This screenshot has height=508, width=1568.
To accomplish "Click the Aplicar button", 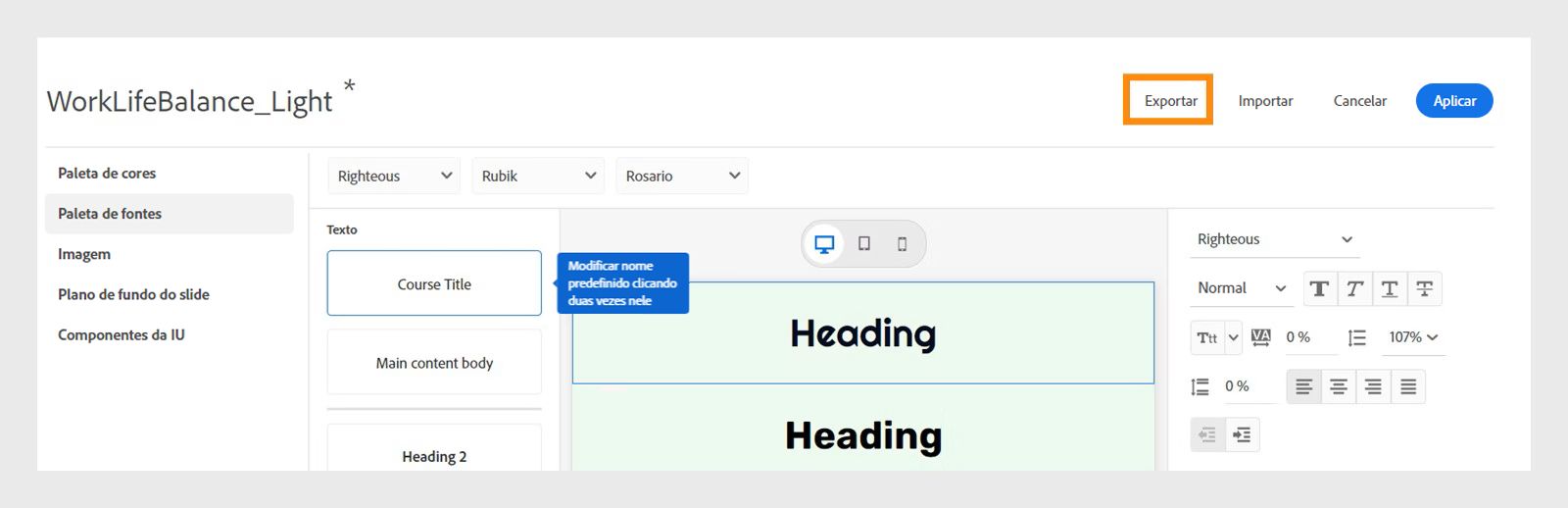I will pos(1454,101).
